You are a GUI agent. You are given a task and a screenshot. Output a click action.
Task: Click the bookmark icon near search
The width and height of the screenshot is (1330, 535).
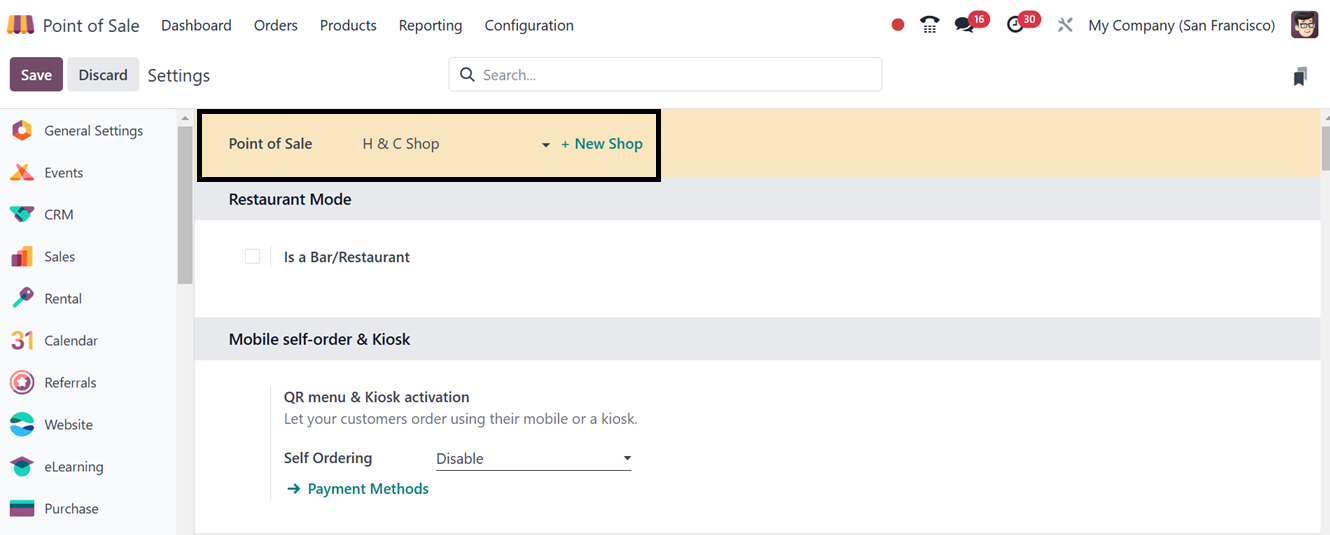click(1300, 76)
